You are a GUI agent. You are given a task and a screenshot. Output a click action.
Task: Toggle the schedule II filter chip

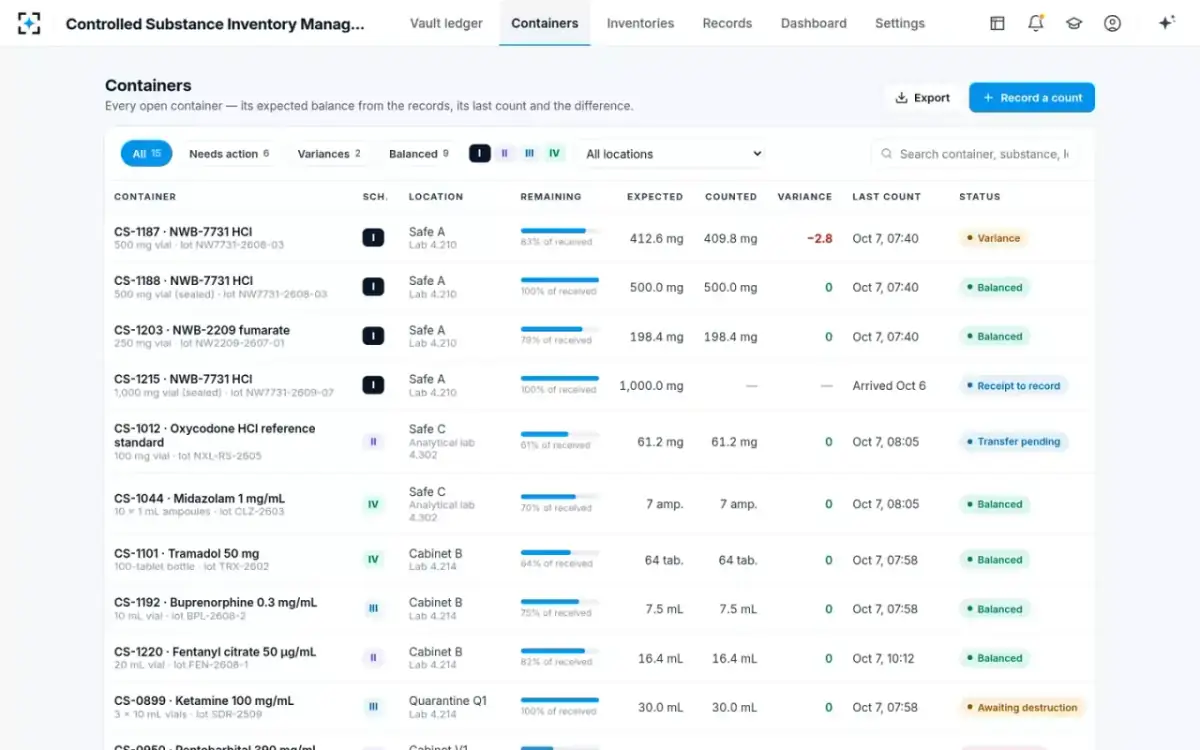tap(505, 153)
